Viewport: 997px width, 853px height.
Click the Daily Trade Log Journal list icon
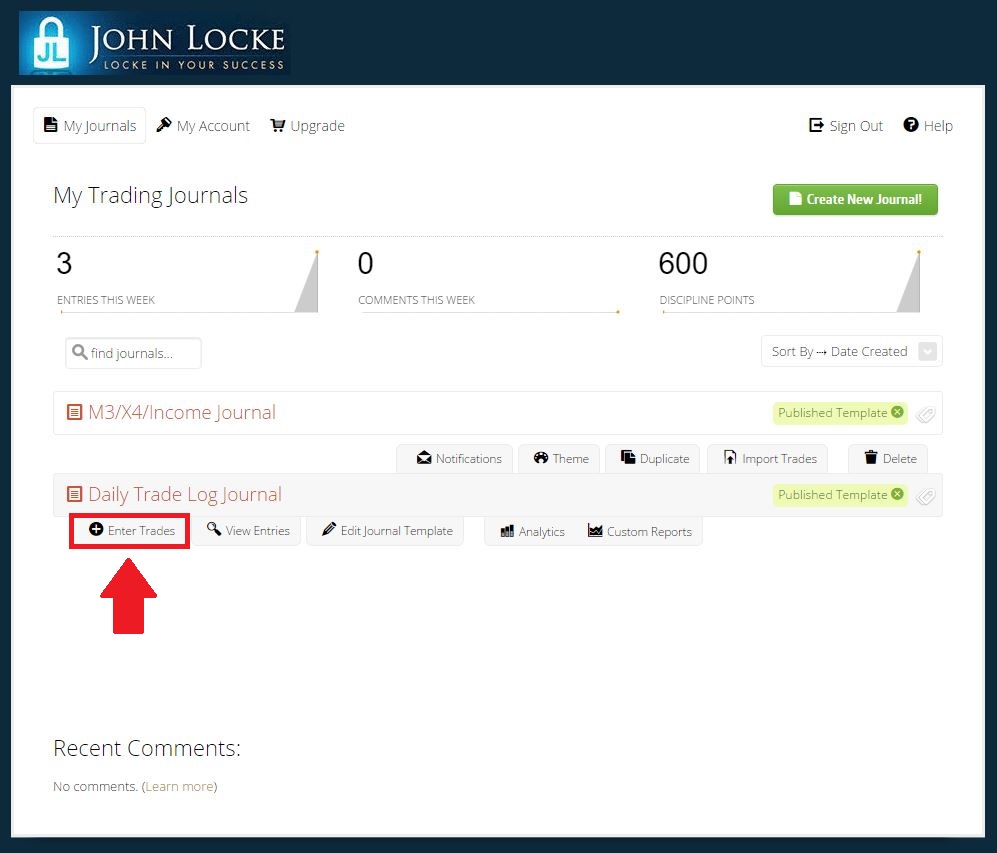pyautogui.click(x=74, y=494)
